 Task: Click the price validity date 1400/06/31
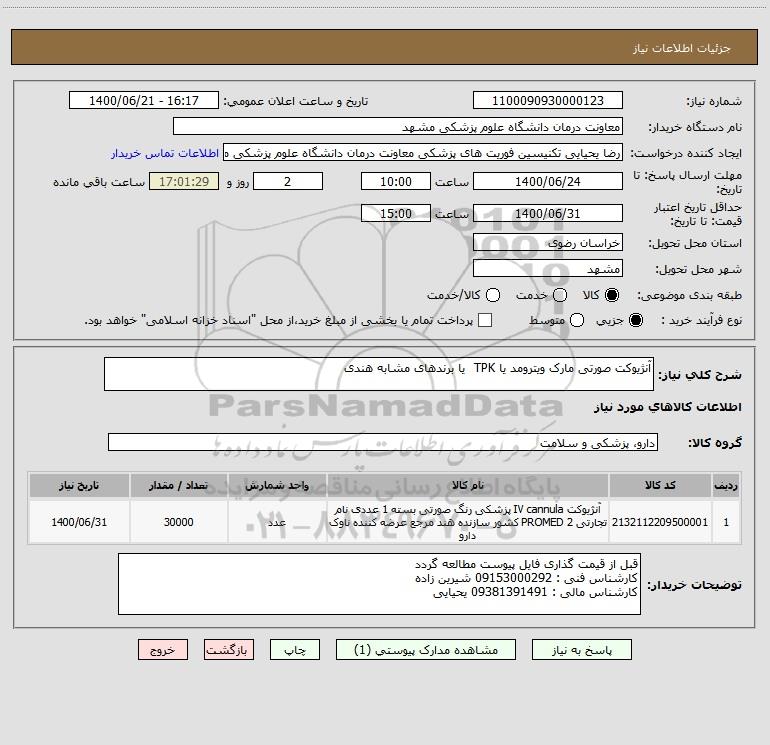click(548, 214)
